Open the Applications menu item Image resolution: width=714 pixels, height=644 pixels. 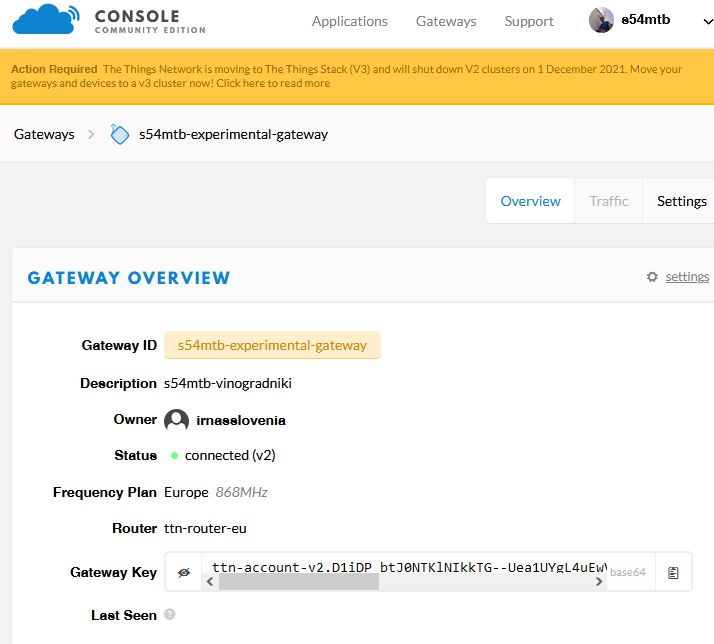[349, 21]
